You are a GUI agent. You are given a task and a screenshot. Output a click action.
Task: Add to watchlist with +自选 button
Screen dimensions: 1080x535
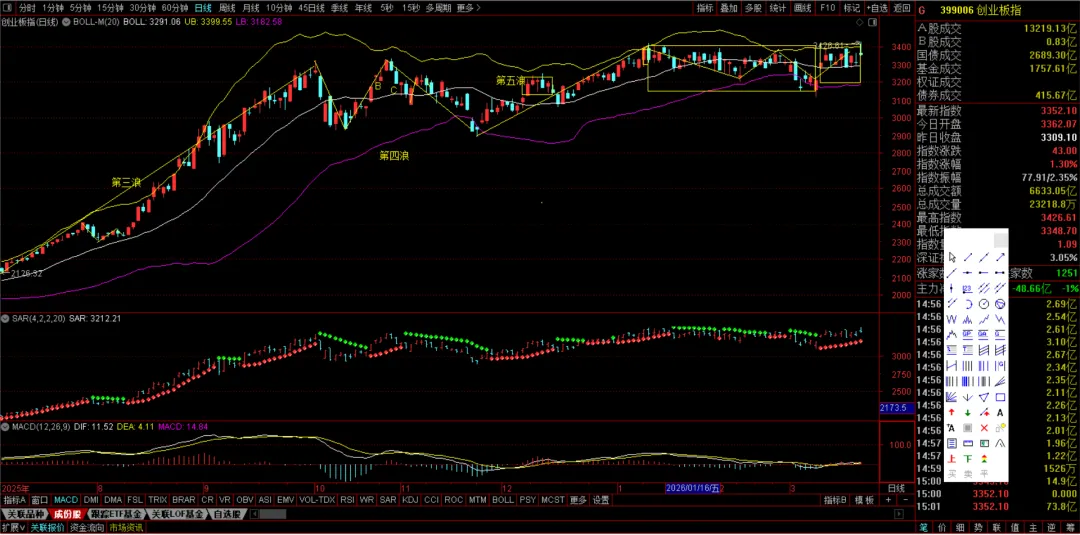877,8
